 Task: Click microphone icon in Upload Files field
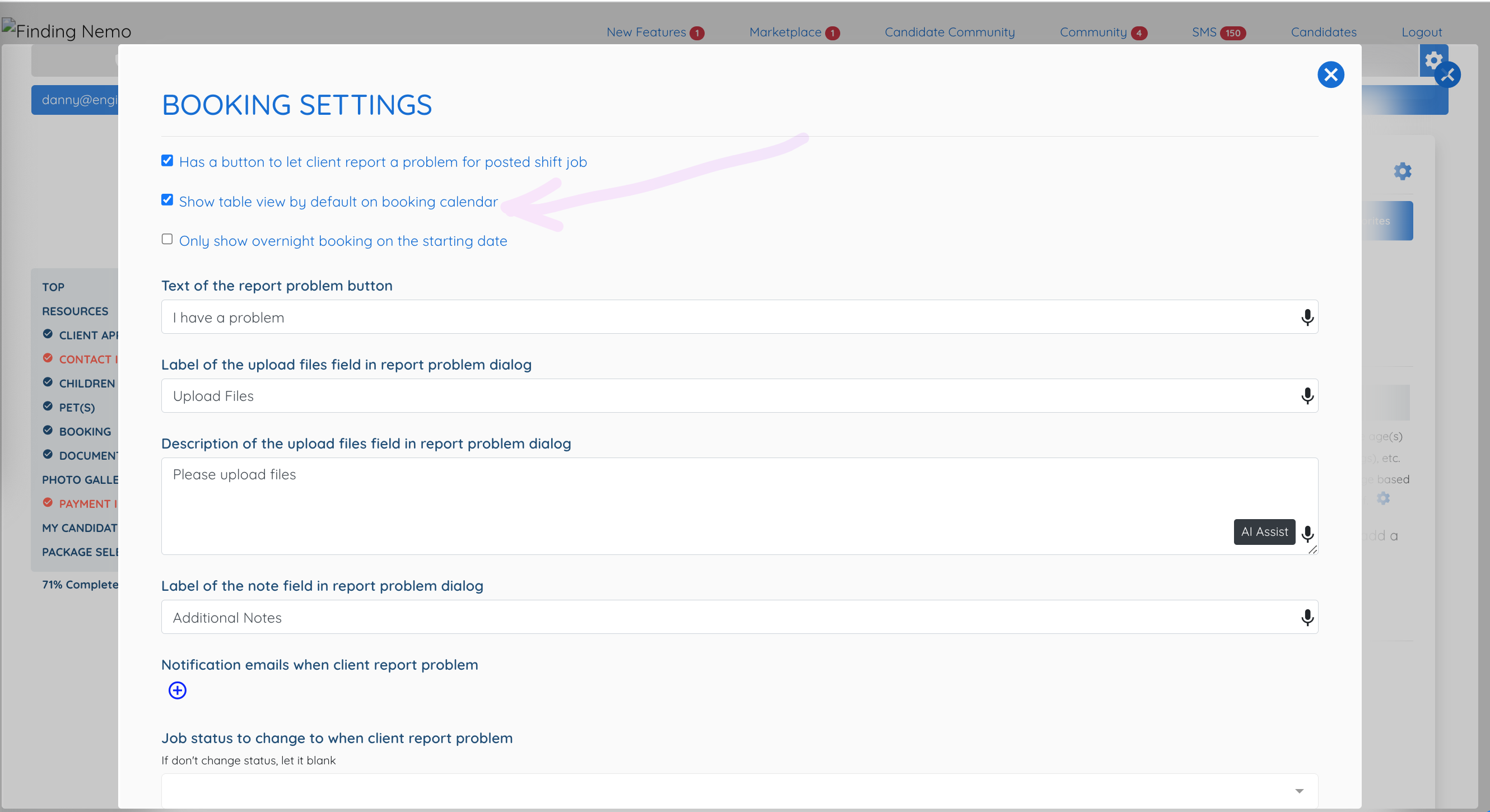click(x=1307, y=396)
